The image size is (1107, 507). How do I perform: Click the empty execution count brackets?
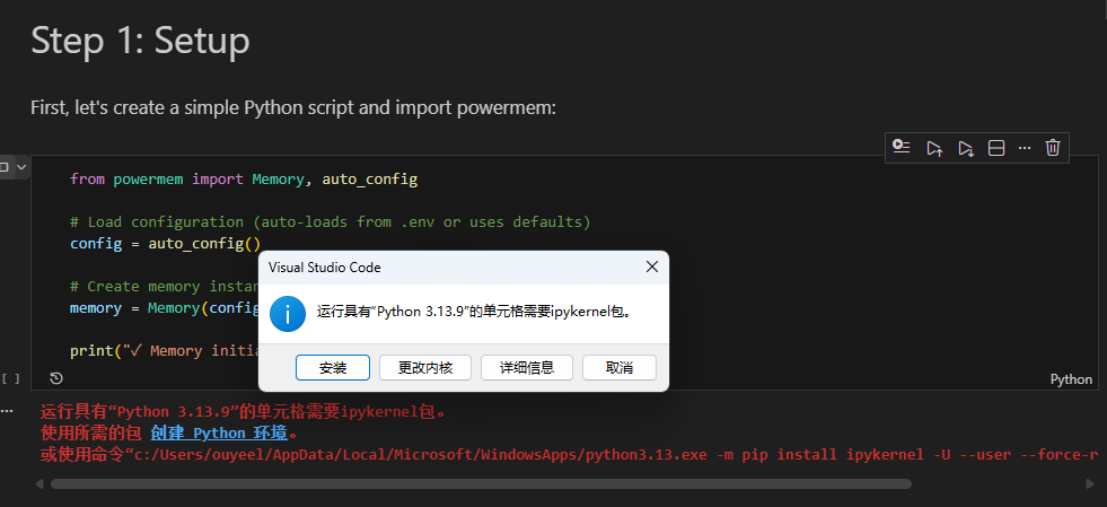(11, 378)
